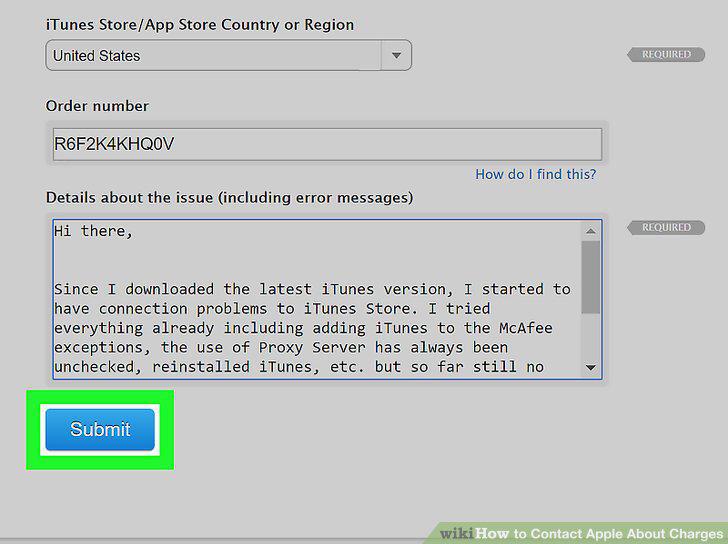The image size is (728, 544).
Task: Click the dropdown arrow beside United States
Action: point(396,55)
